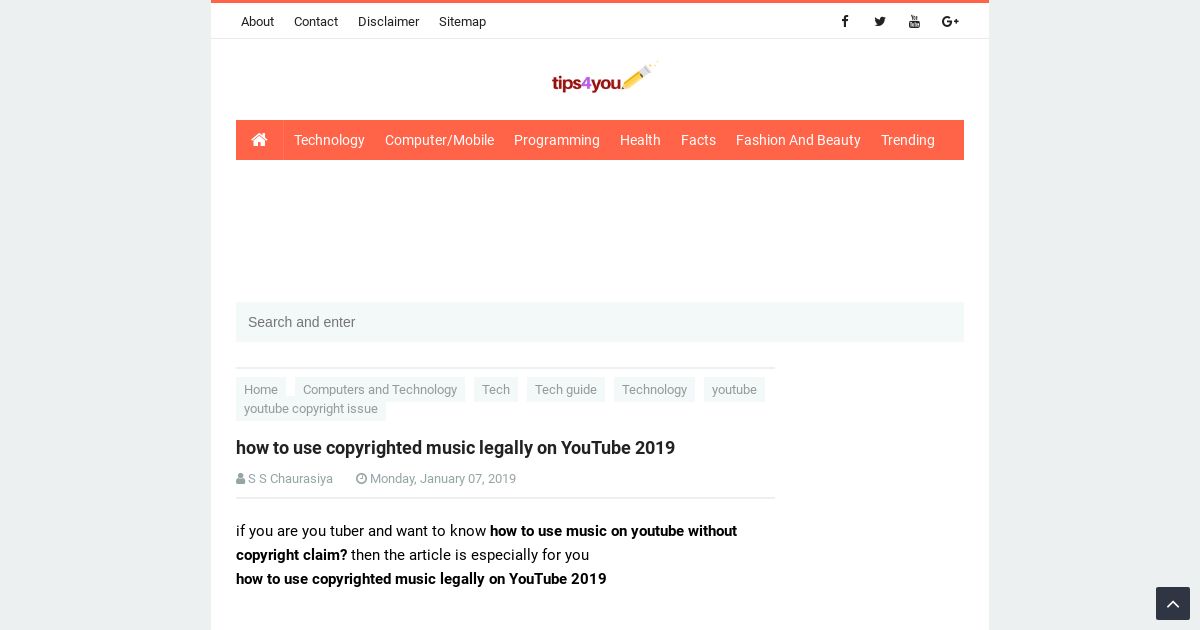This screenshot has height=630, width=1200.
Task: Open the Twitter social icon
Action: pyautogui.click(x=880, y=21)
